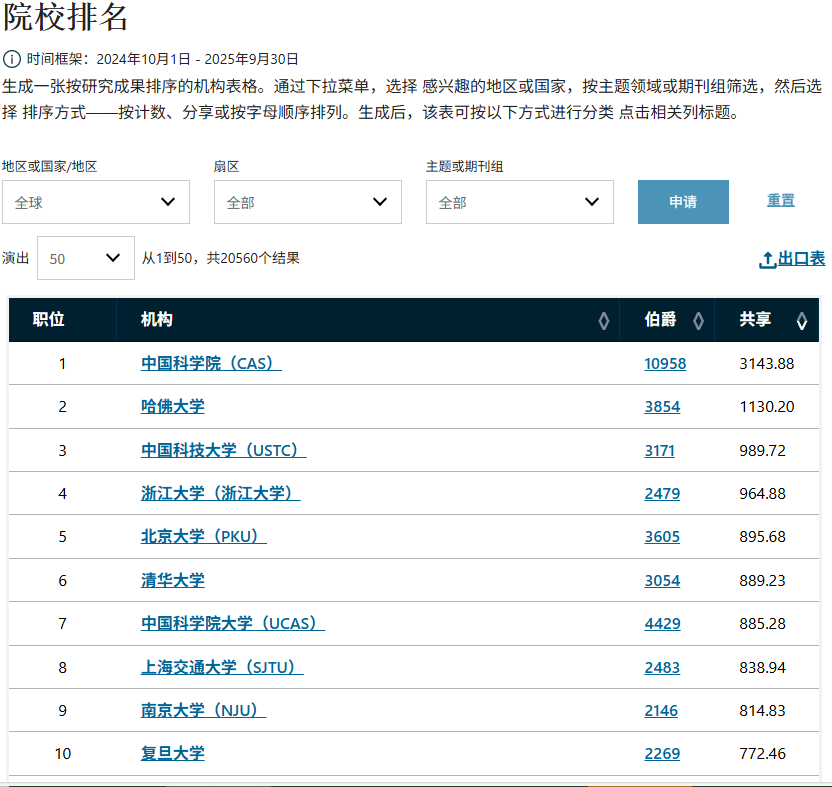Click share value 1130.20
The height and width of the screenshot is (787, 832).
pos(767,407)
